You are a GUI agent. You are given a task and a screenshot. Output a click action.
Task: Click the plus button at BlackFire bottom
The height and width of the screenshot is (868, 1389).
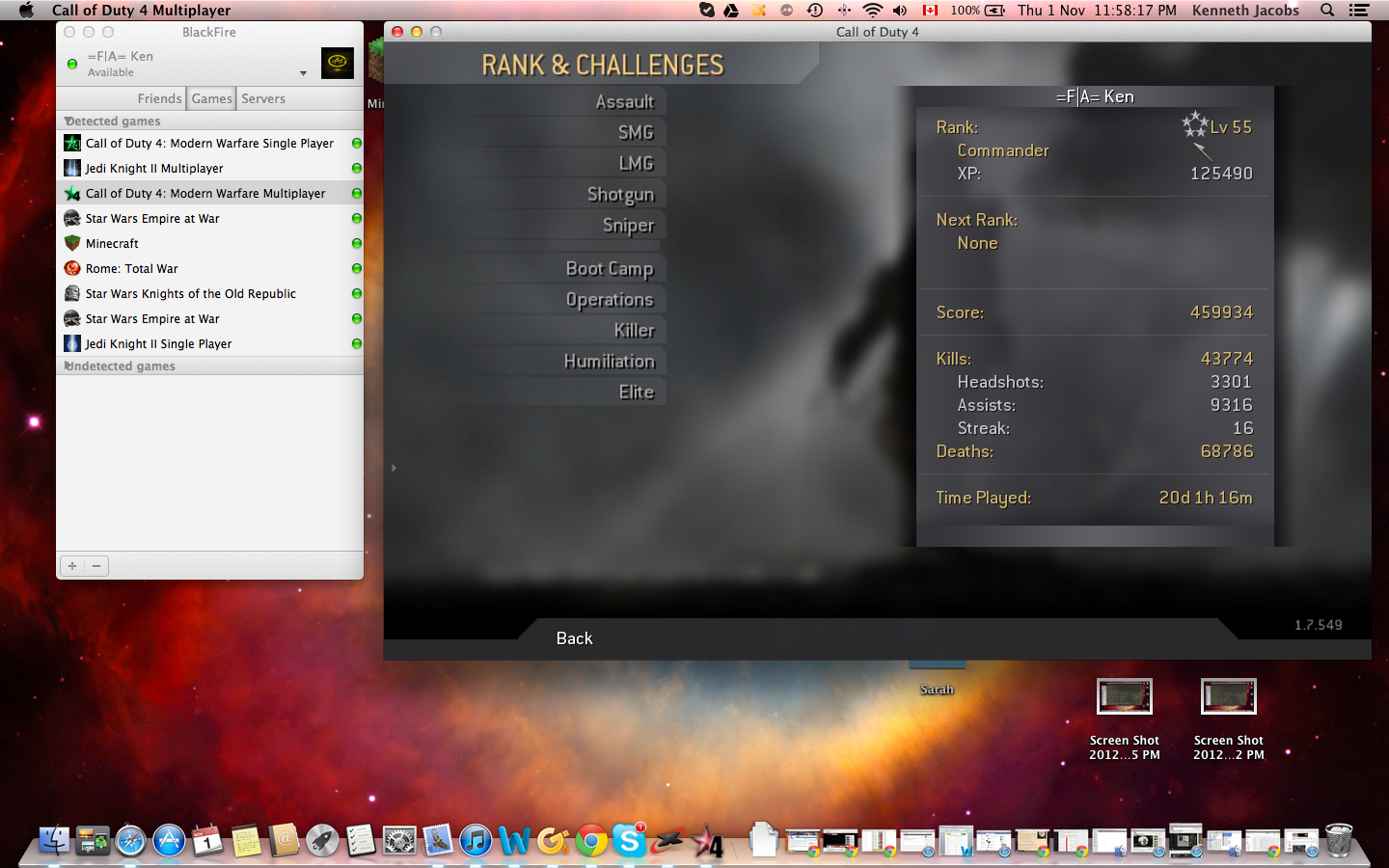(72, 566)
